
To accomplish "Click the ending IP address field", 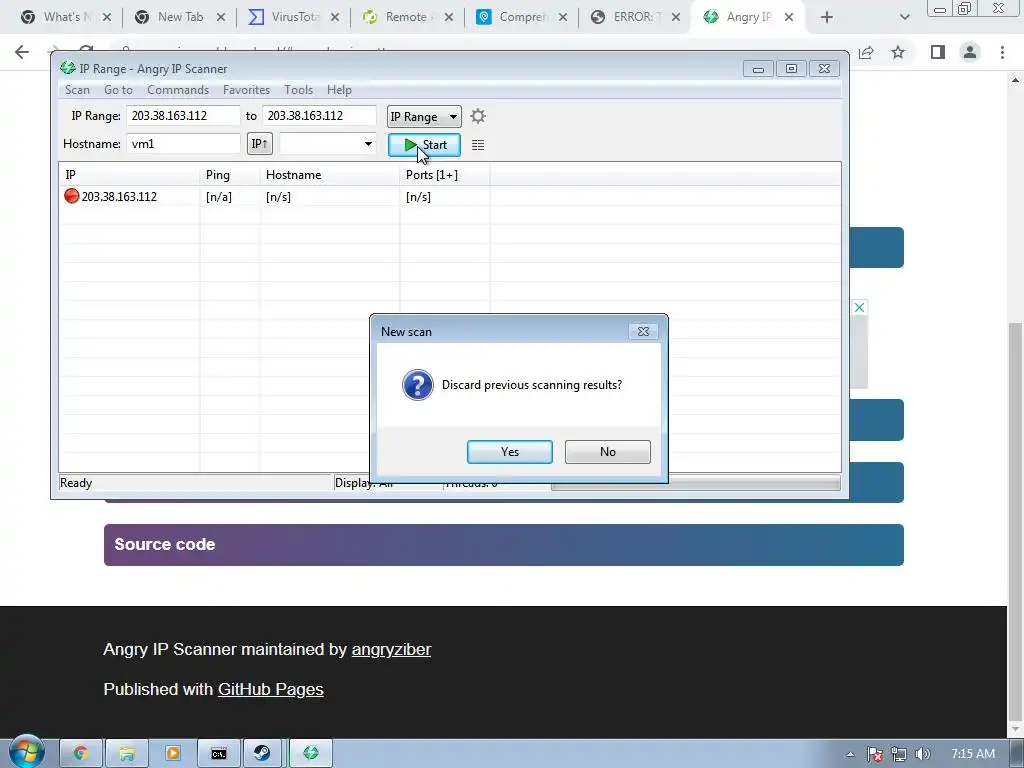I will pyautogui.click(x=319, y=116).
